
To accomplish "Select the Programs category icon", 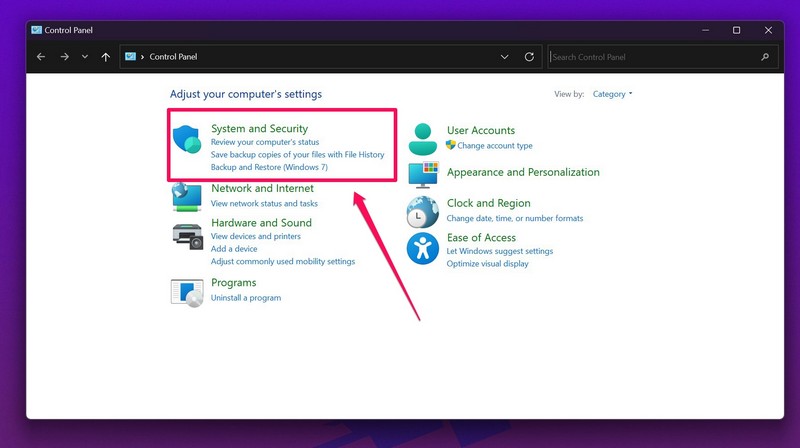I will (187, 291).
